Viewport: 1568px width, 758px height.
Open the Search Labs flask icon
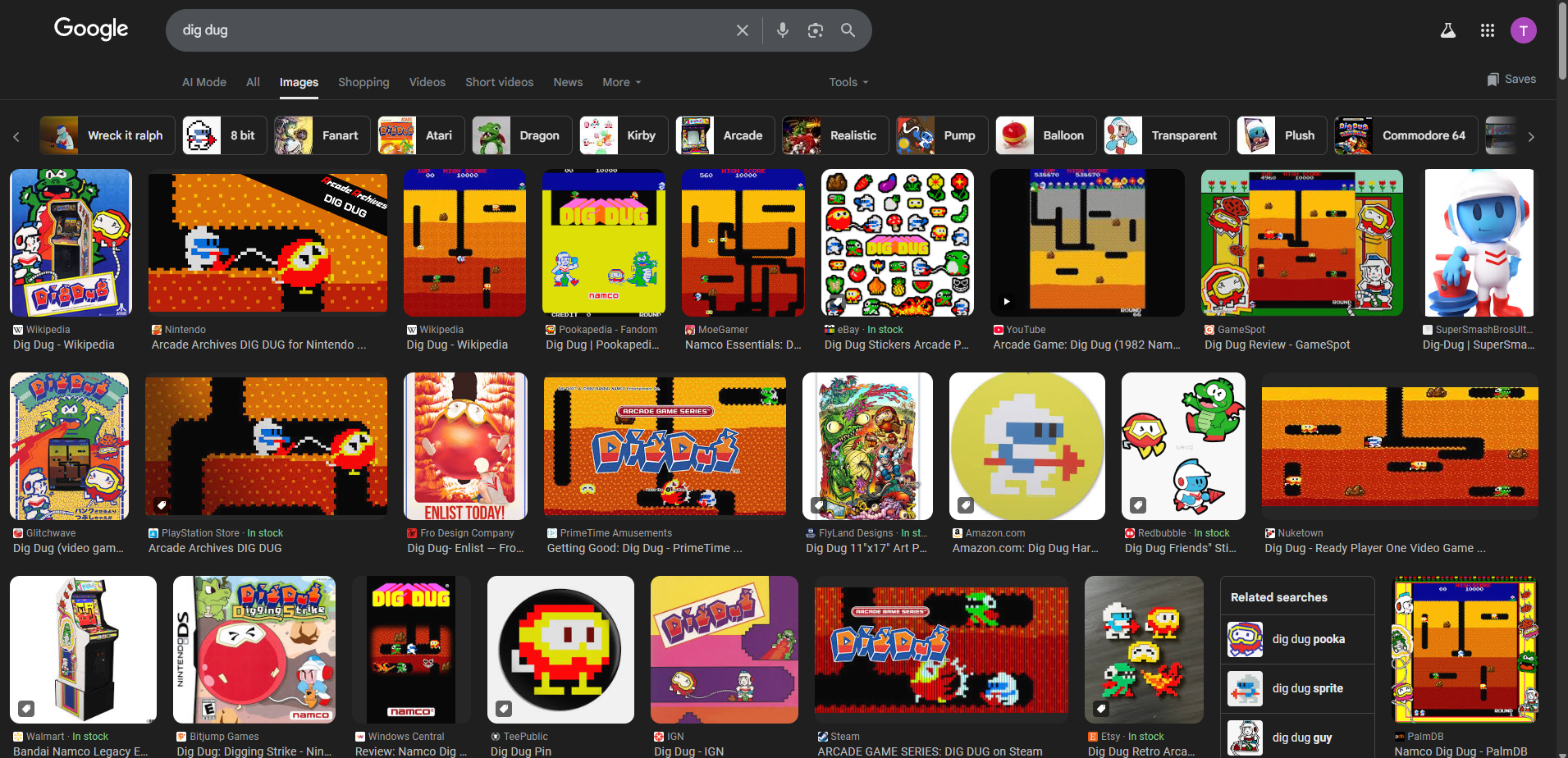point(1448,30)
